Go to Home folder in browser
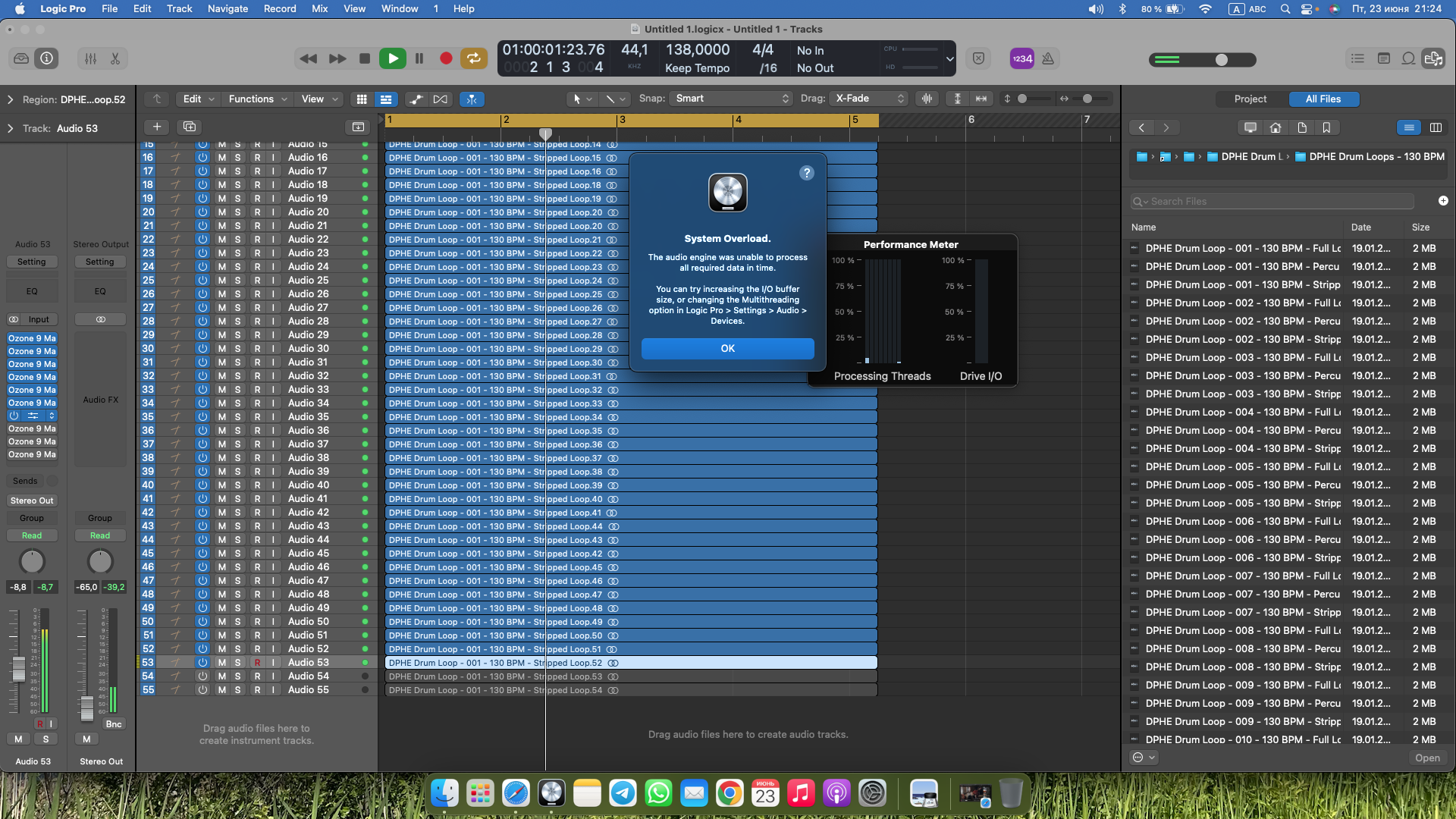 1276,127
